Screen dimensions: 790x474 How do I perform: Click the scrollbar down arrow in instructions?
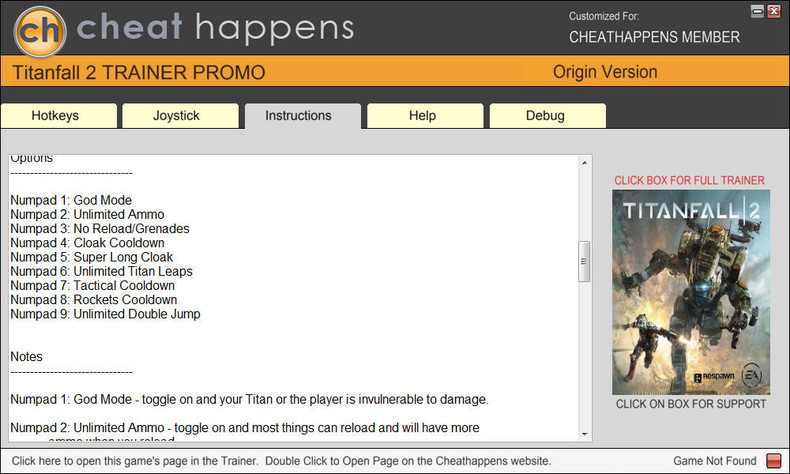584,434
